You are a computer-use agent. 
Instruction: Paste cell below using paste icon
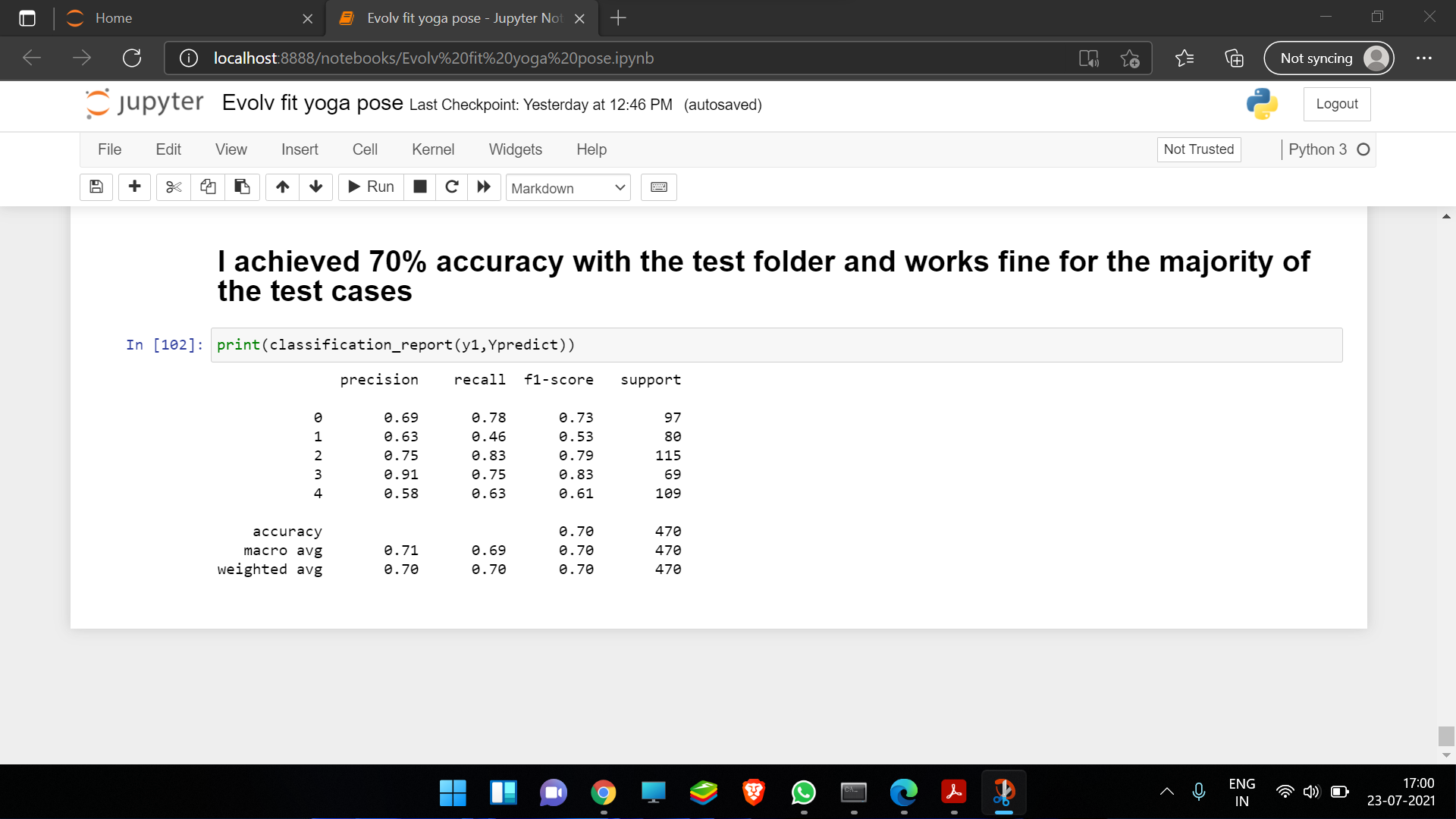pos(242,187)
